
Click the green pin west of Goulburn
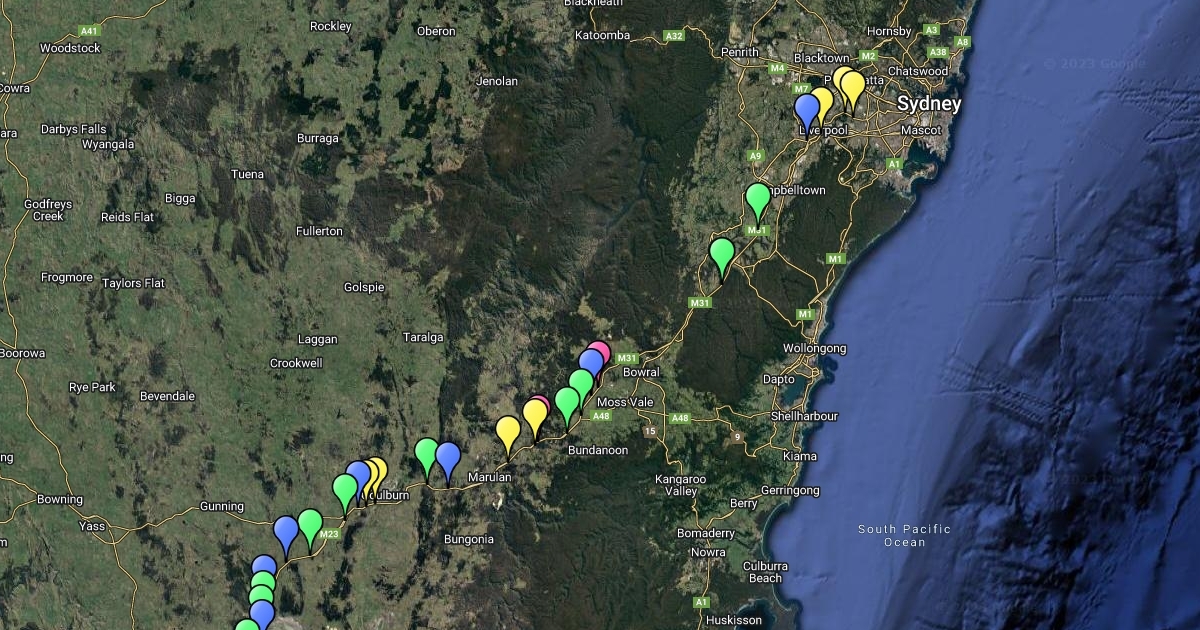pos(345,490)
